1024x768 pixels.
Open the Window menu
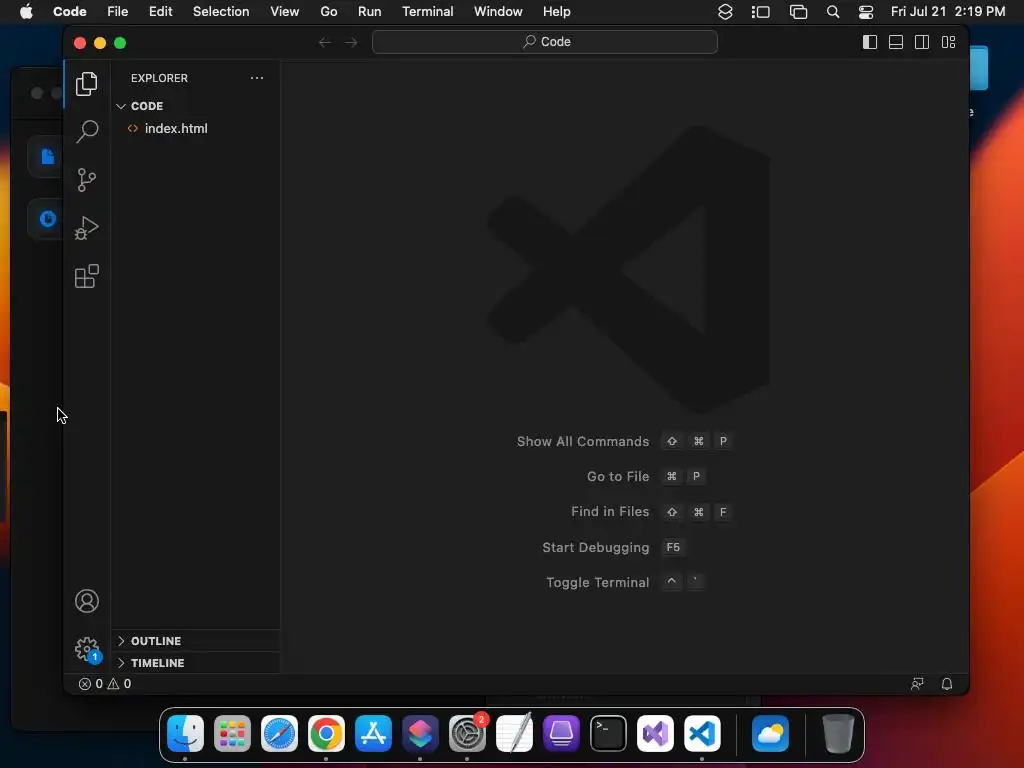498,12
